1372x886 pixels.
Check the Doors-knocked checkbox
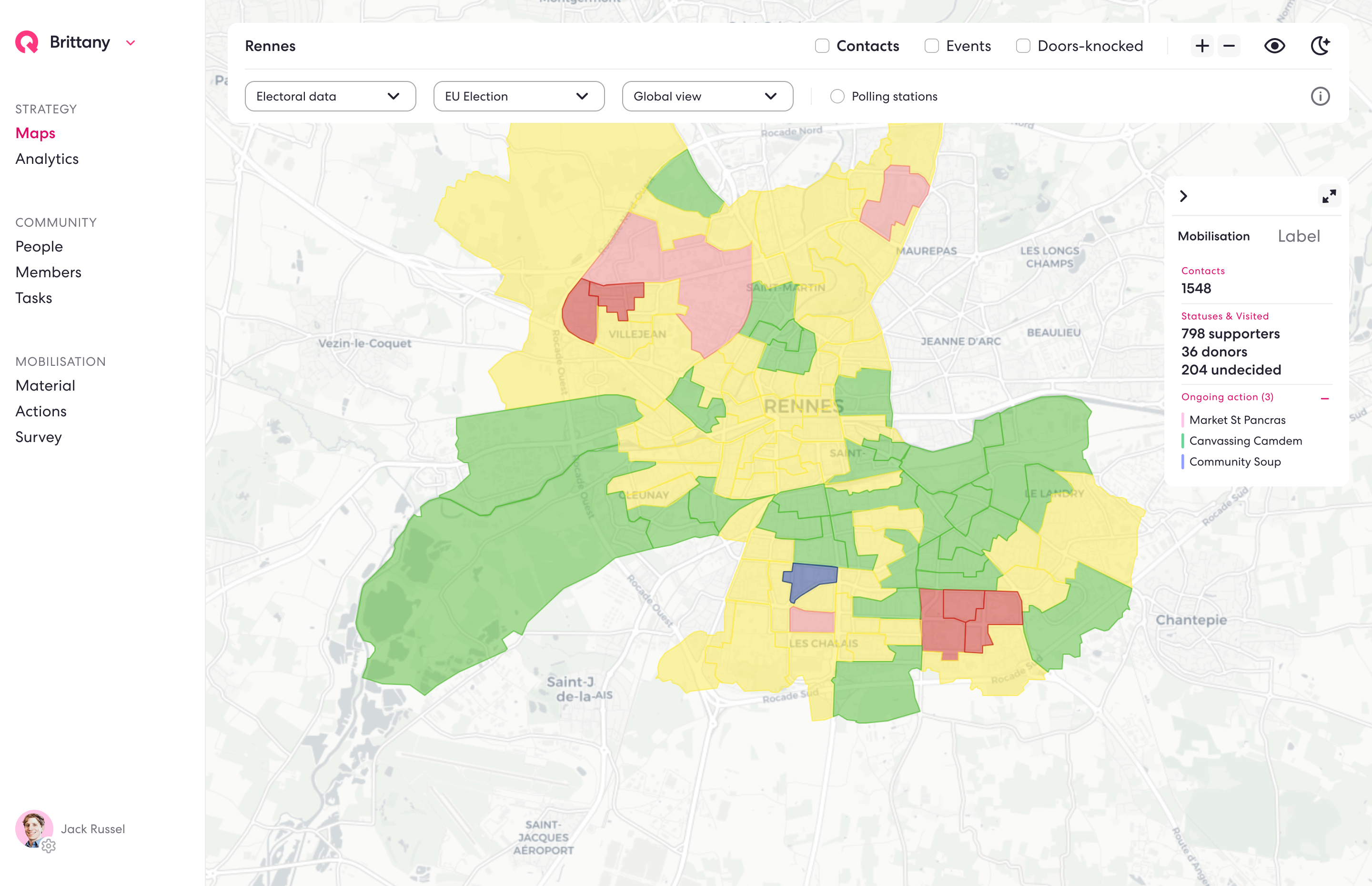pyautogui.click(x=1023, y=46)
